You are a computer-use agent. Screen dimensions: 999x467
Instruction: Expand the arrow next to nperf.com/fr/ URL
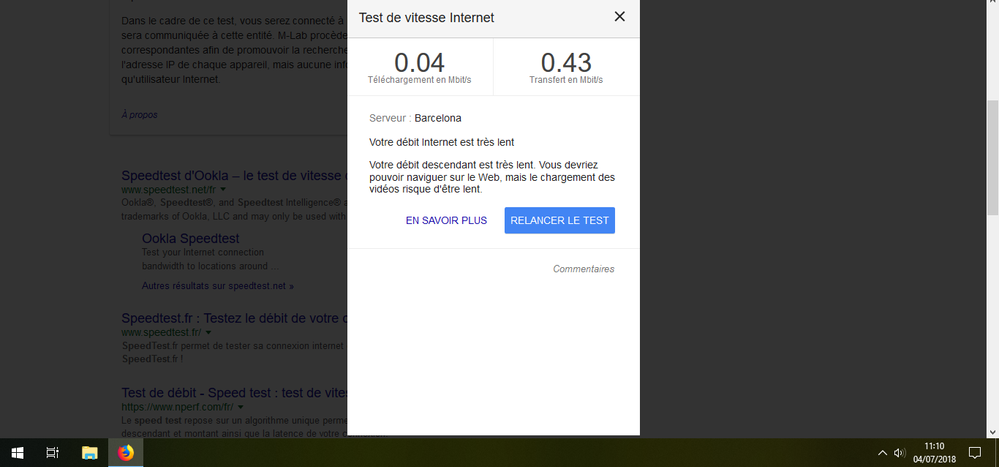[x=240, y=406]
